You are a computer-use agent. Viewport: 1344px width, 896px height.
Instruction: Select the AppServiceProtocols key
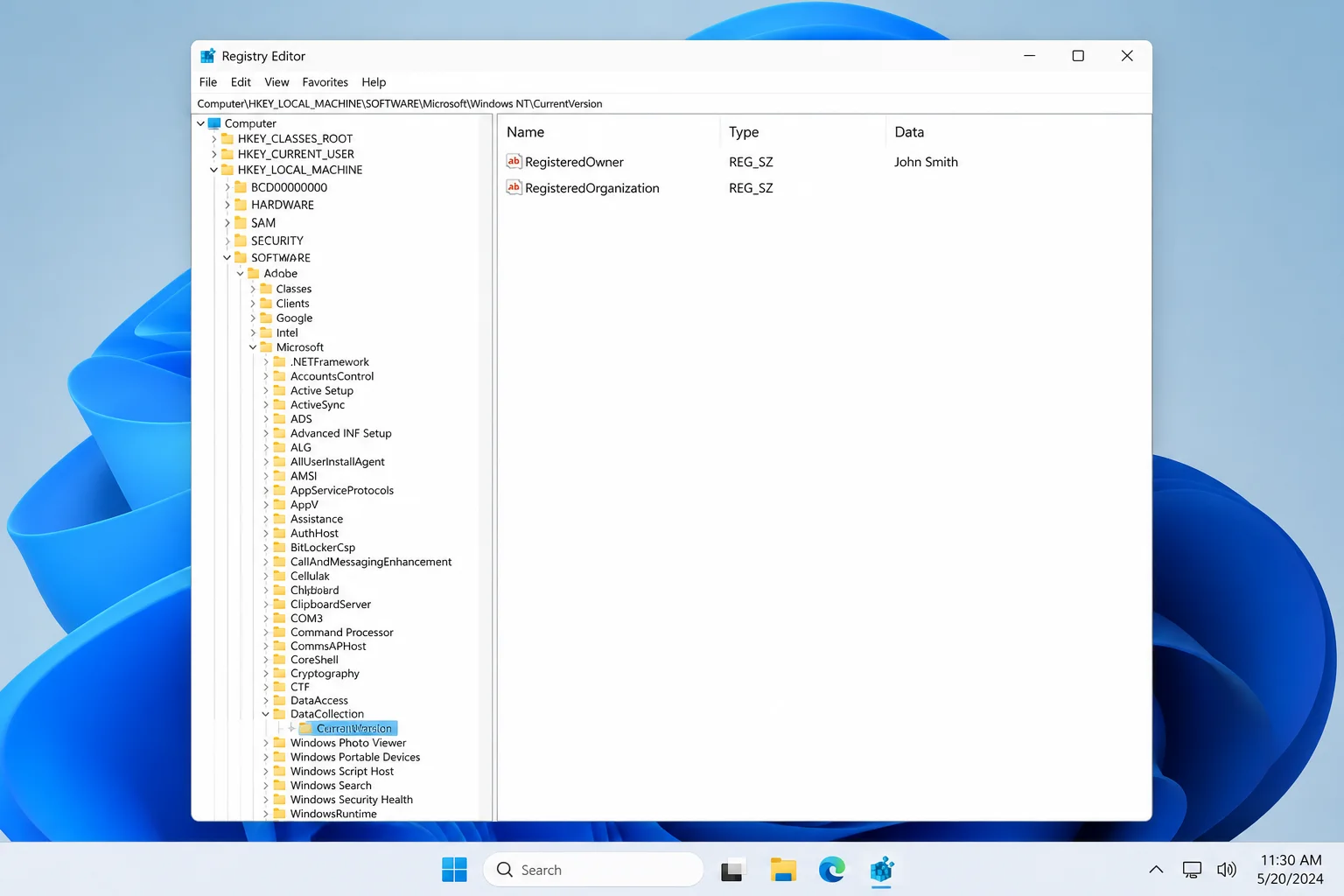(342, 491)
